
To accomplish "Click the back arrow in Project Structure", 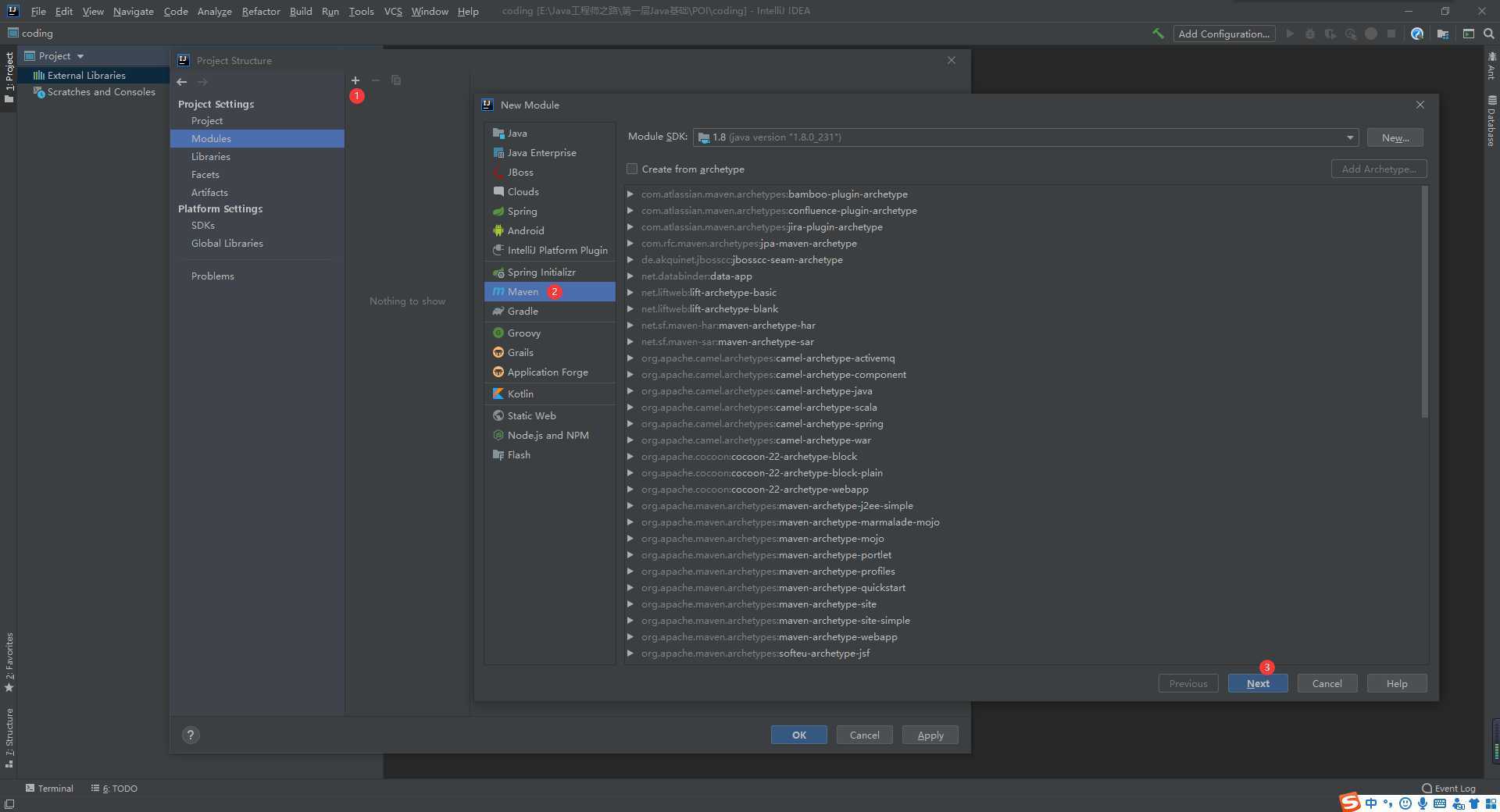I will tap(182, 82).
